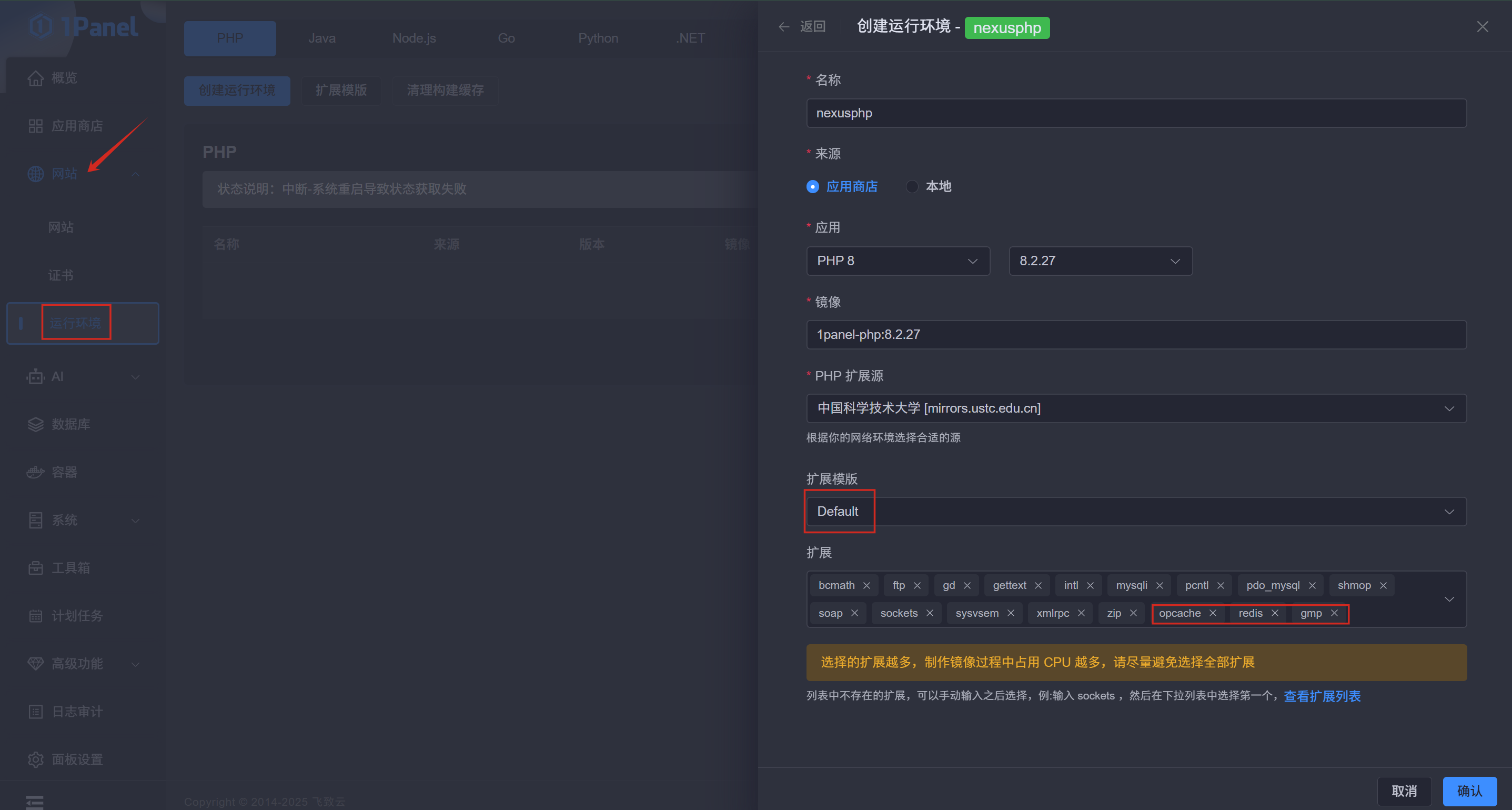
Task: Remove the redis extension tag
Action: pyautogui.click(x=1274, y=613)
